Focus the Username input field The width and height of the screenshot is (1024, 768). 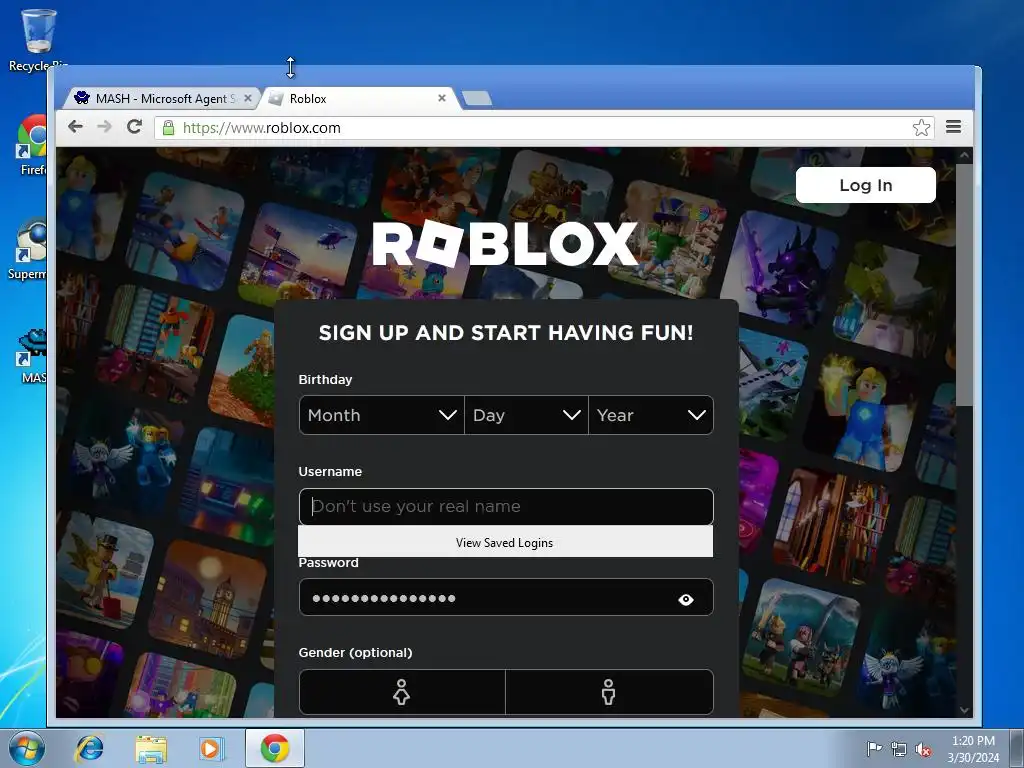[506, 506]
